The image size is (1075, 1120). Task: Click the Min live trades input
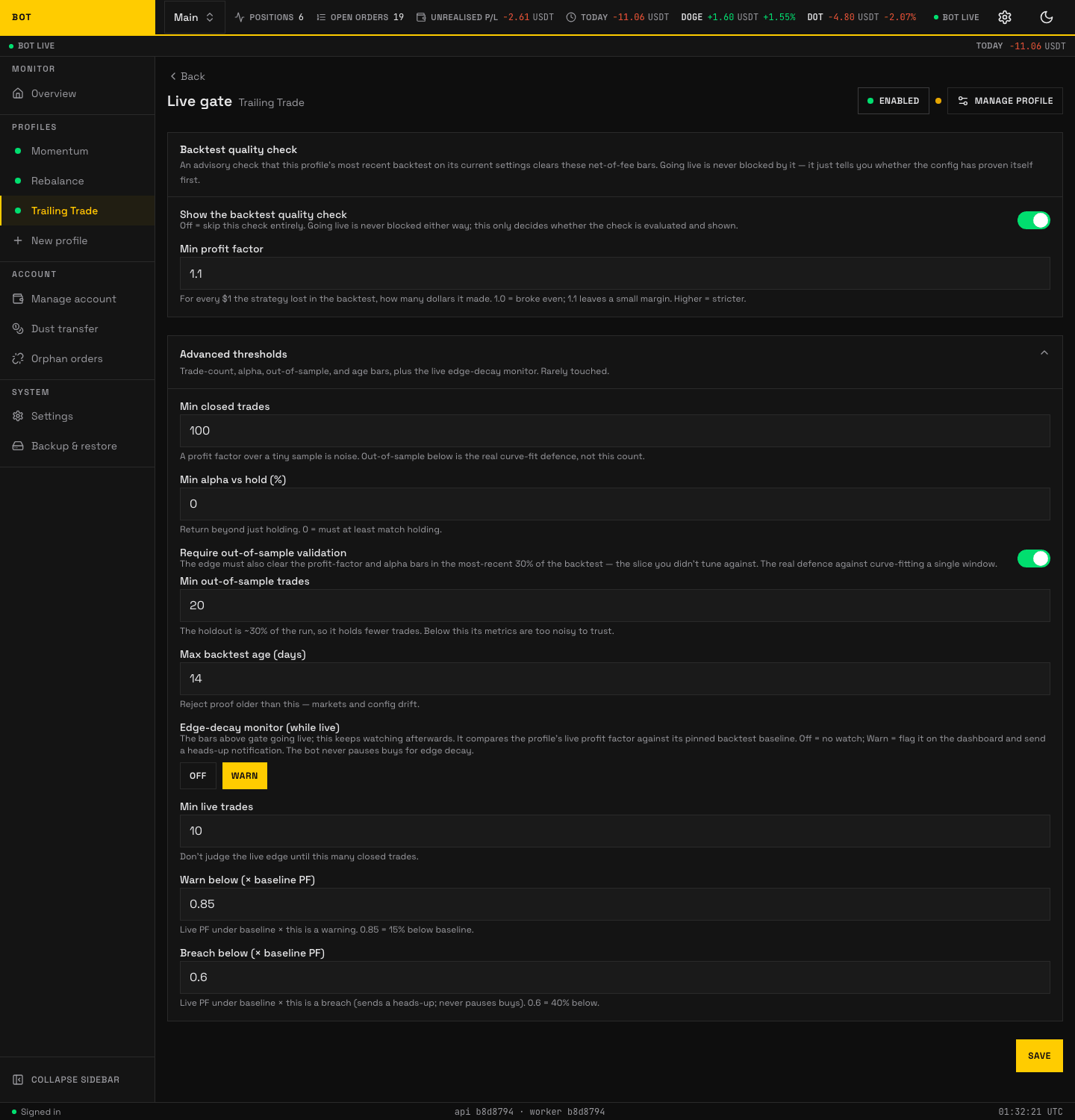(615, 831)
